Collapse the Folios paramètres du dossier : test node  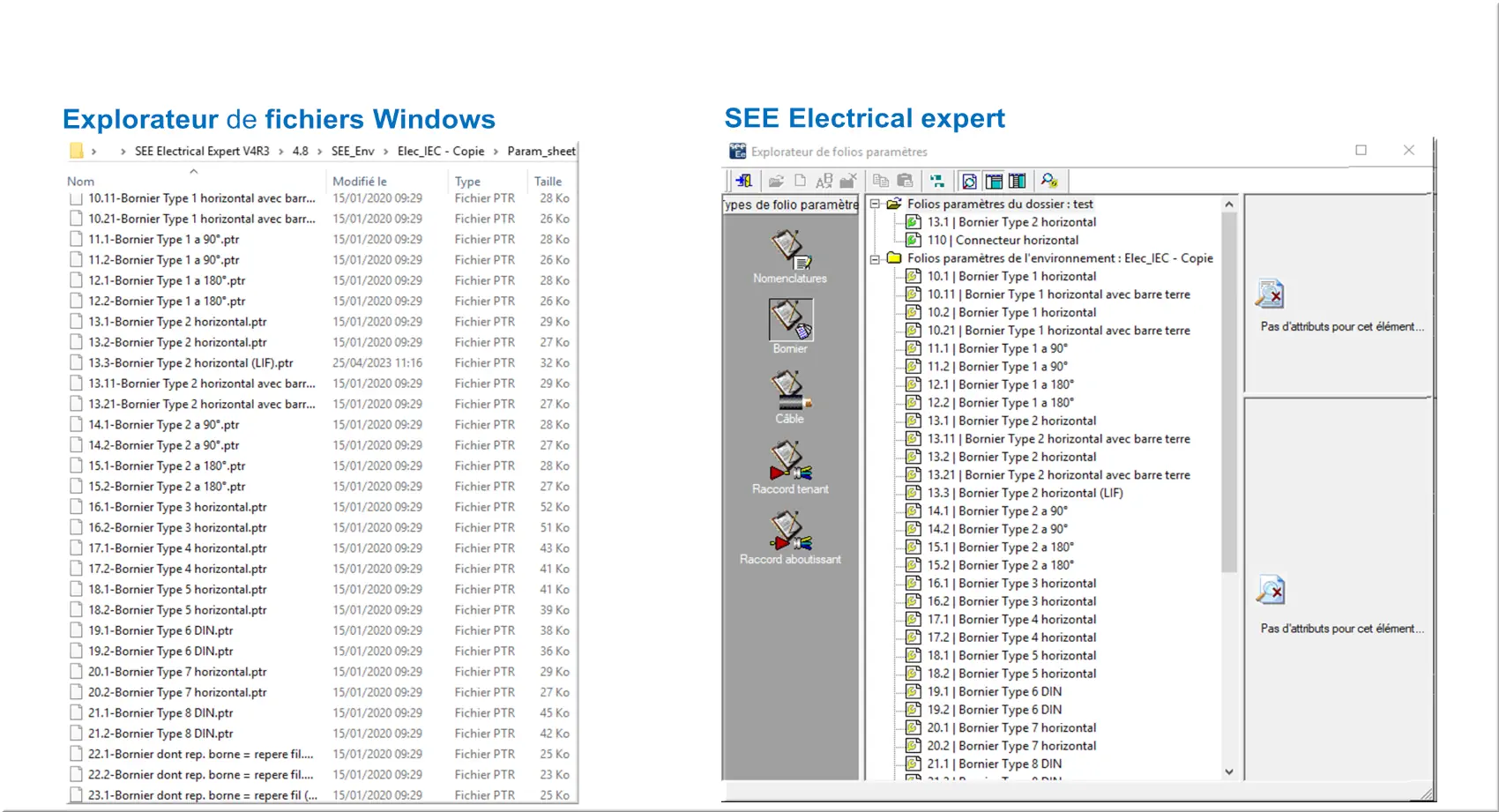(875, 204)
